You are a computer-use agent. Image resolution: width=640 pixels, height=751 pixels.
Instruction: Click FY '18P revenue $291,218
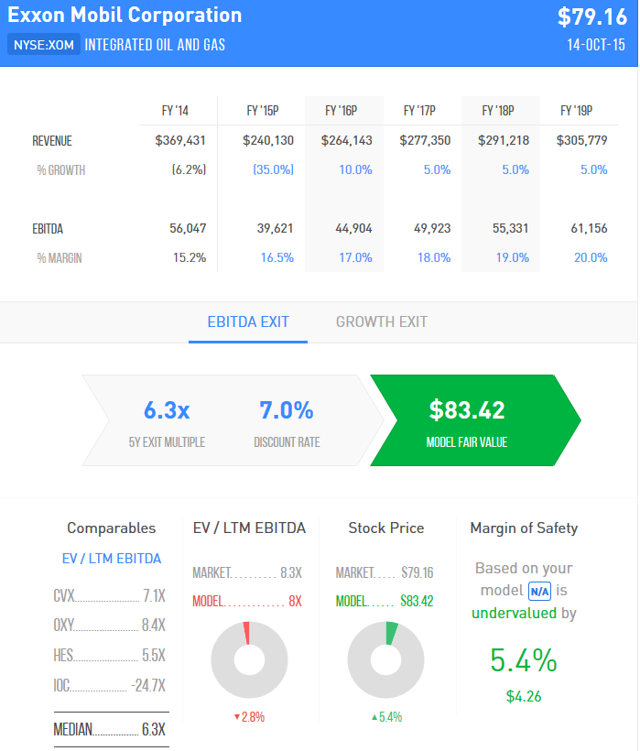pos(504,140)
